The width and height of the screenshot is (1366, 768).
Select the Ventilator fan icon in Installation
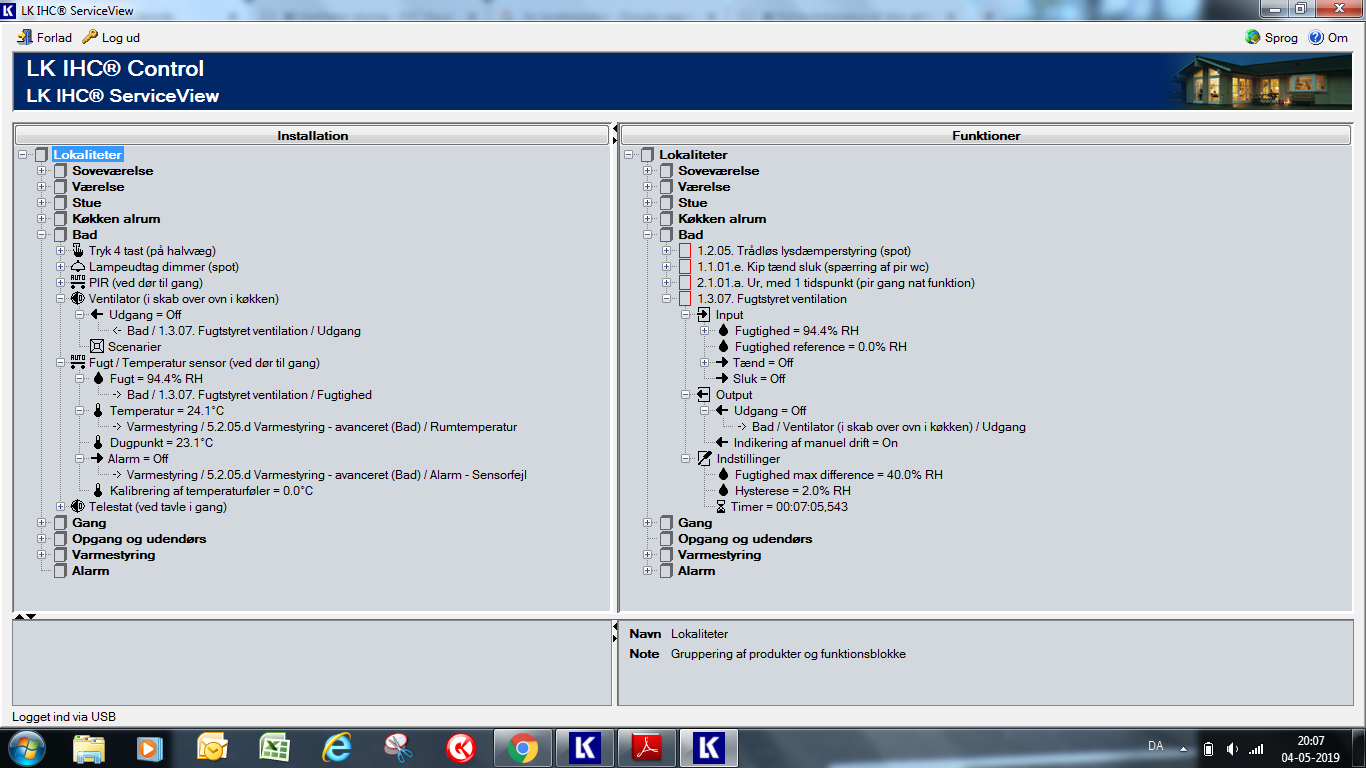tap(78, 299)
